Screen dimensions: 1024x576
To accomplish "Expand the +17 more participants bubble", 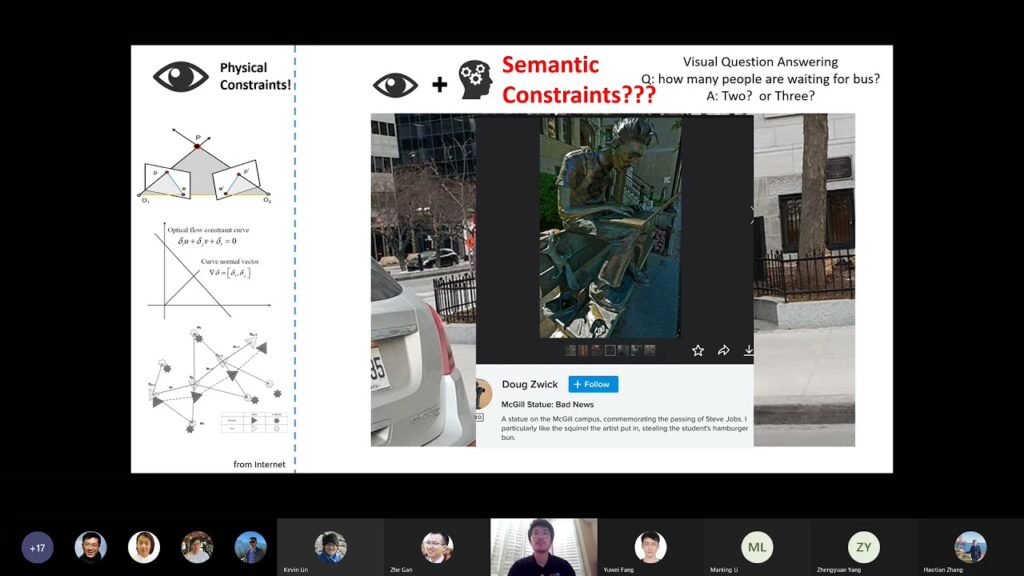I will [x=38, y=547].
